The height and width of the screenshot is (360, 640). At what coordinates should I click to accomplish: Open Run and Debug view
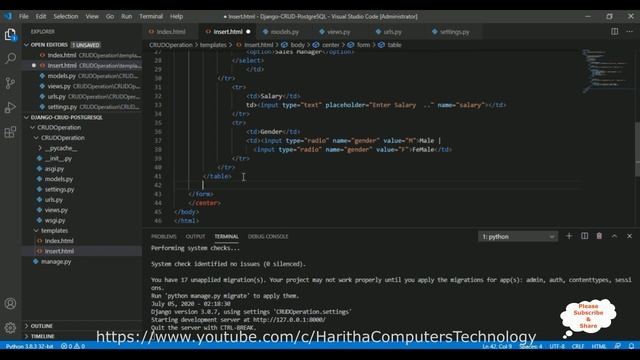click(10, 107)
